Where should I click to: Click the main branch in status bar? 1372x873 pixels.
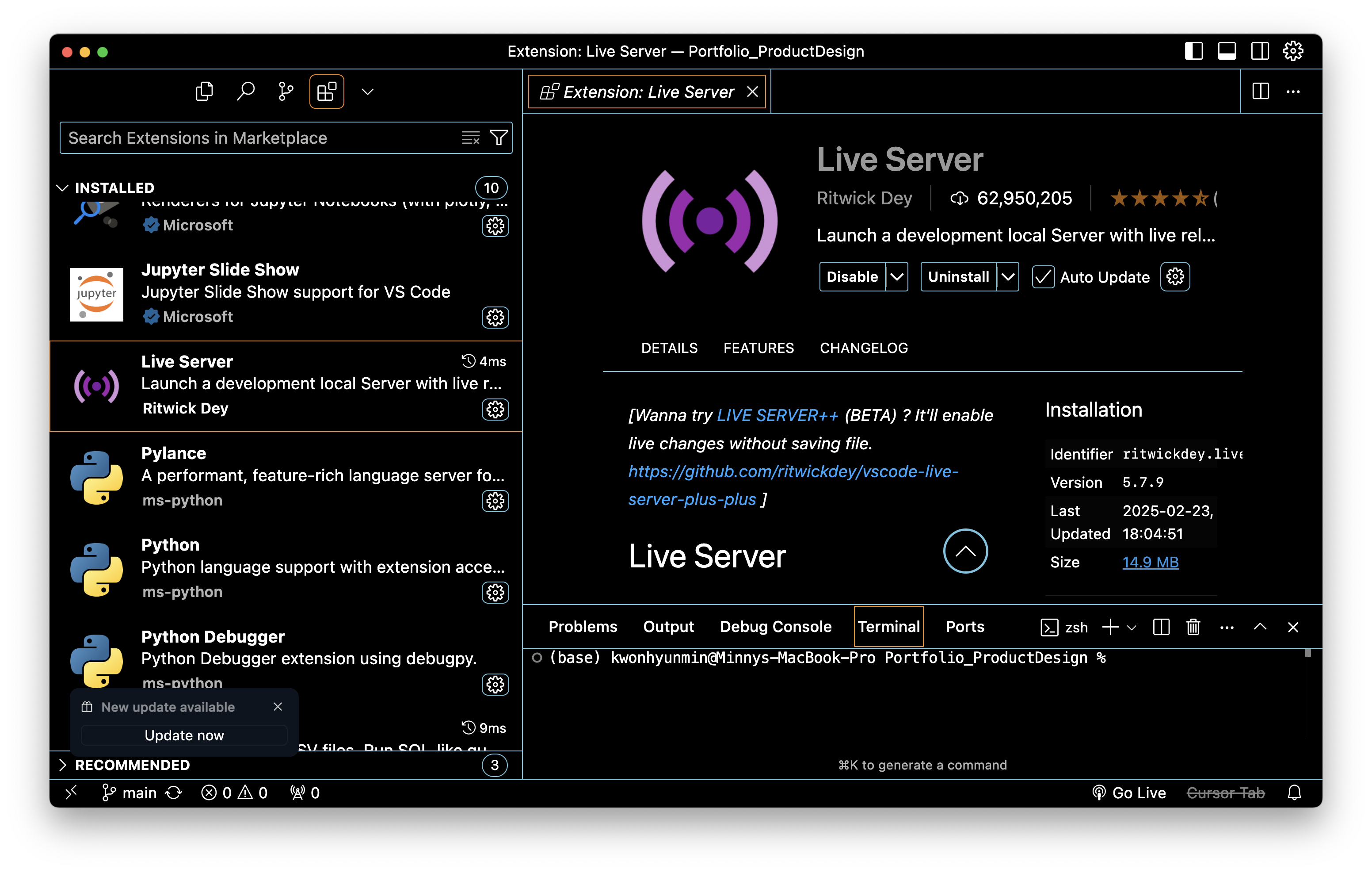point(129,793)
